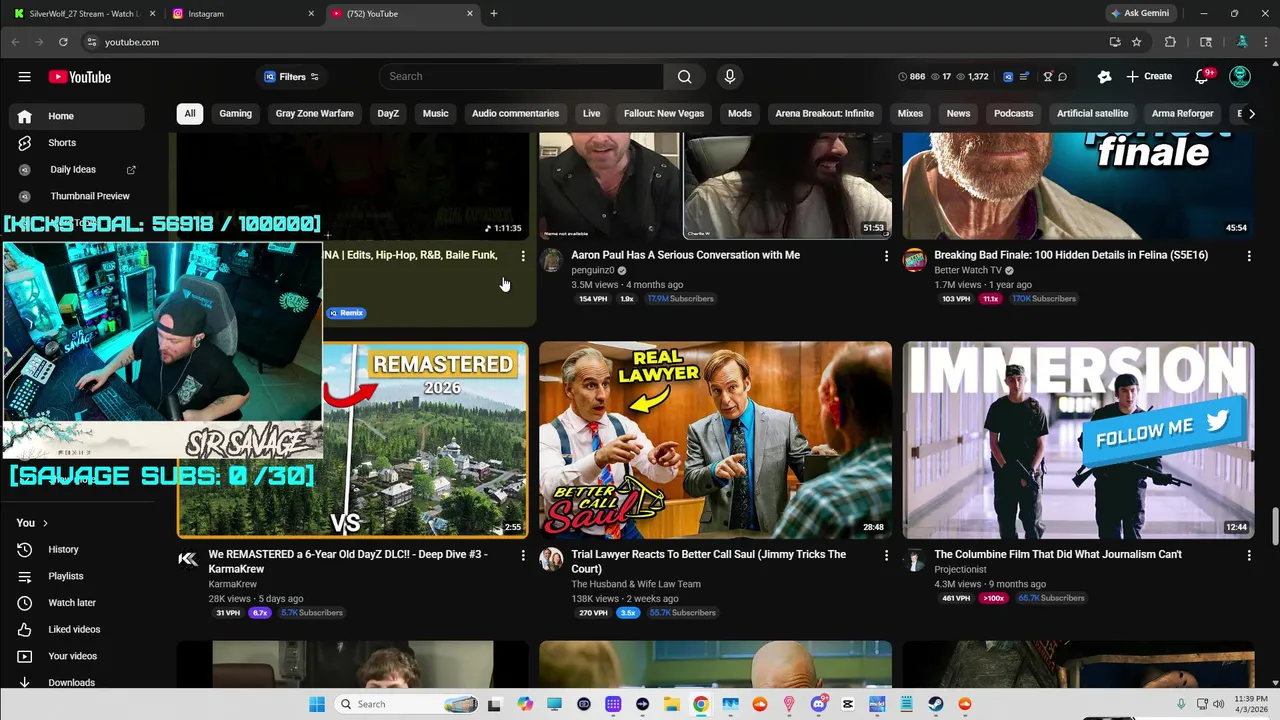Screen dimensions: 1280x720
Task: Open the Windows Start menu
Action: (x=316, y=704)
